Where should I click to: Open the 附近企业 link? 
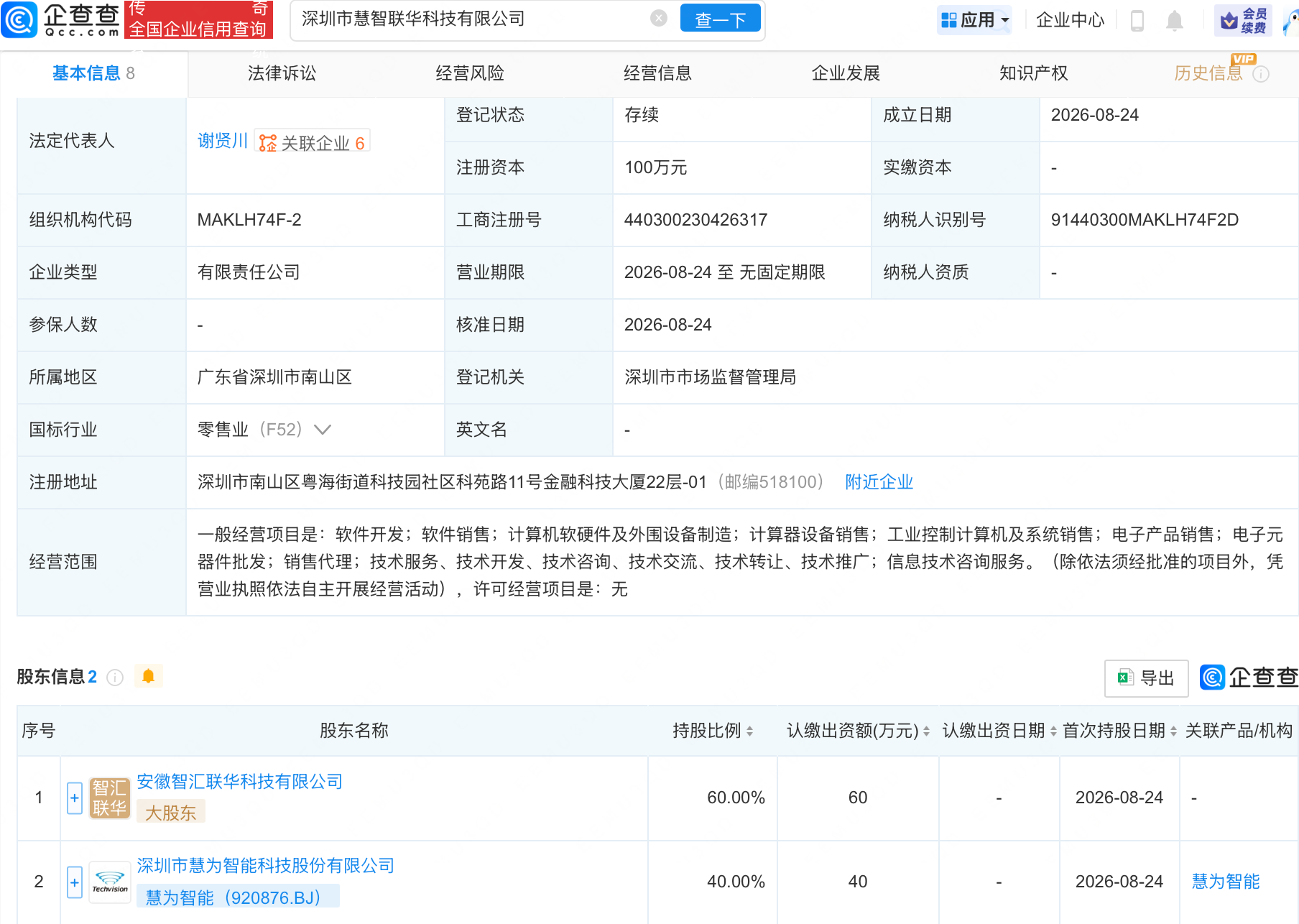tap(879, 482)
